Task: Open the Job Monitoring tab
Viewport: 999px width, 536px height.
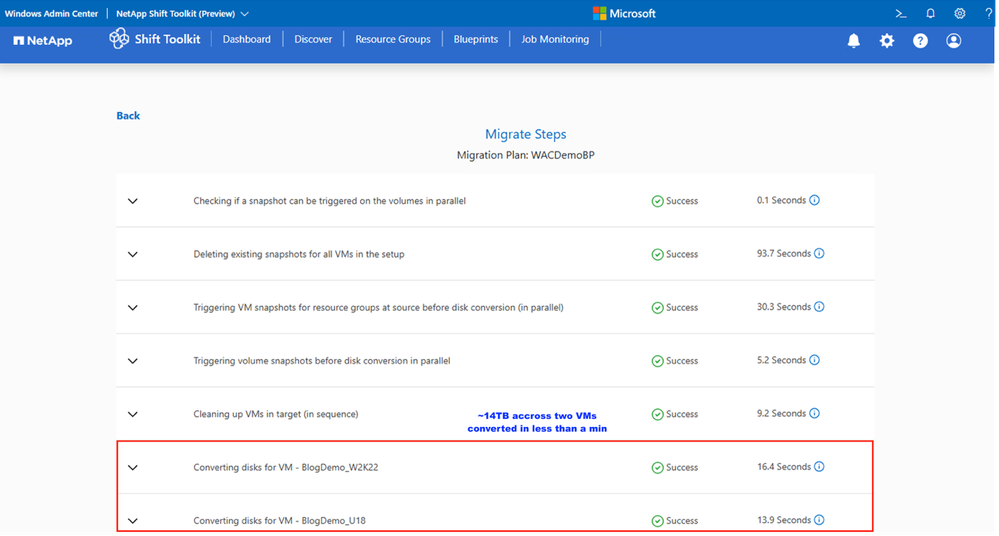Action: 555,39
